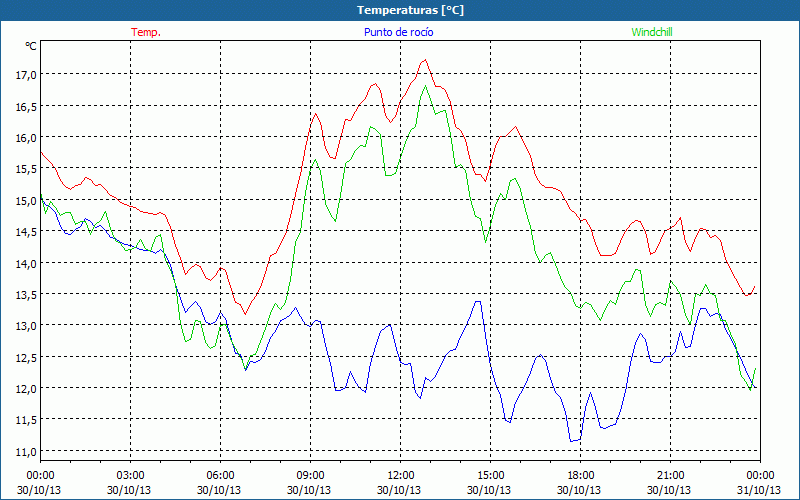800x500 pixels.
Task: Click the 16,5 y-axis value
Action: point(27,107)
